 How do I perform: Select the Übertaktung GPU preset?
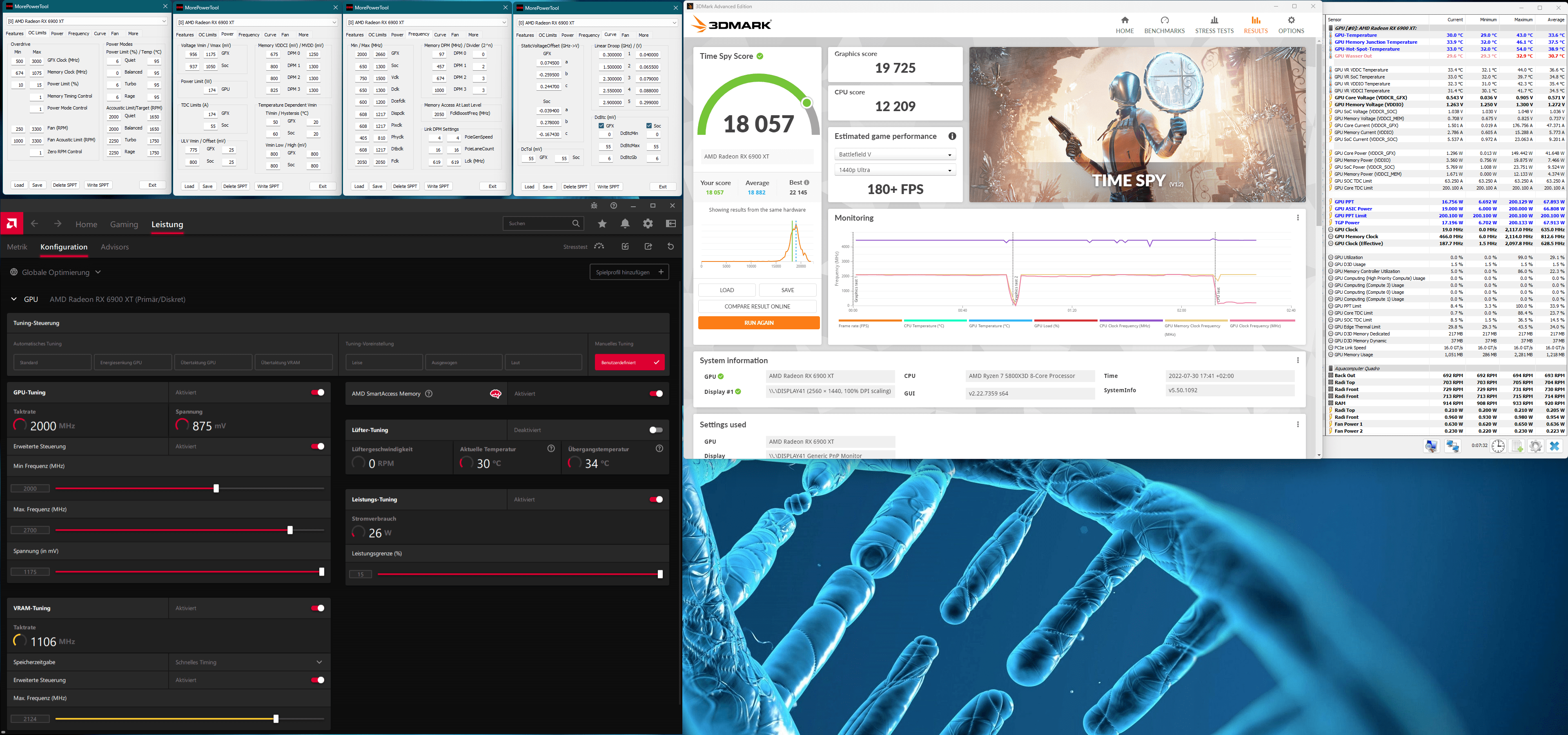(213, 362)
